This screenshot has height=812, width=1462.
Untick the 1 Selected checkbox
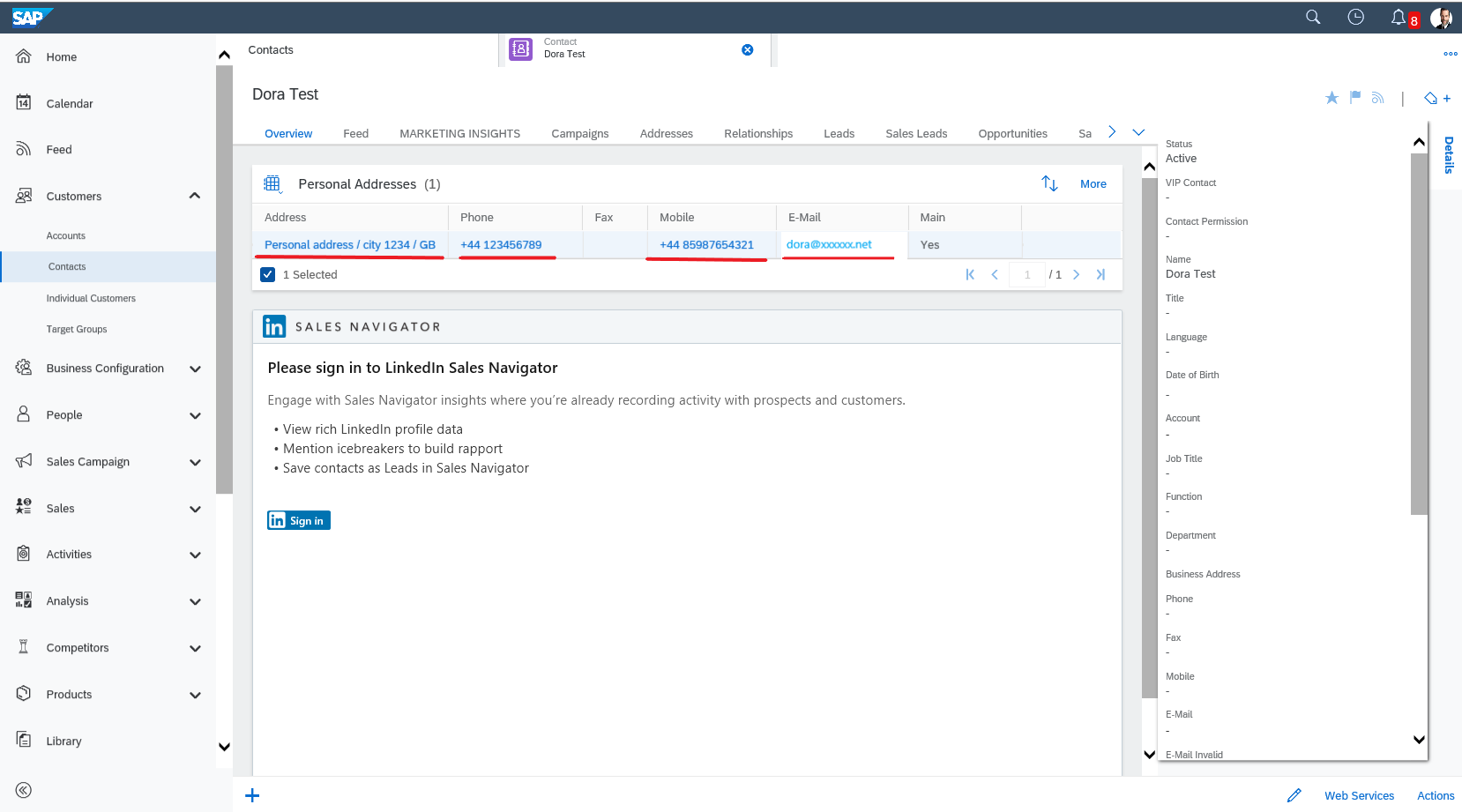268,274
